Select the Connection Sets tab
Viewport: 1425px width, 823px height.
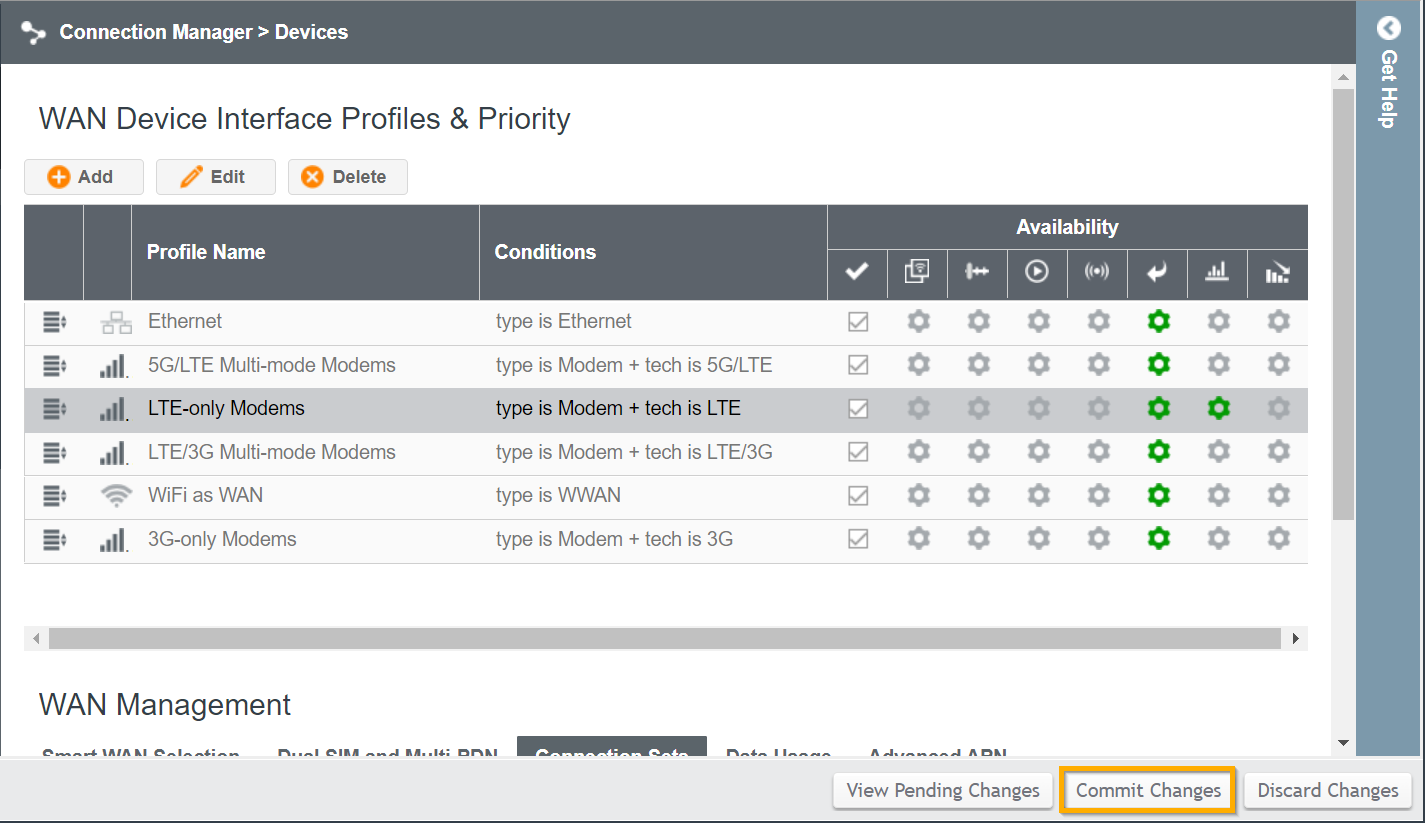tap(612, 747)
